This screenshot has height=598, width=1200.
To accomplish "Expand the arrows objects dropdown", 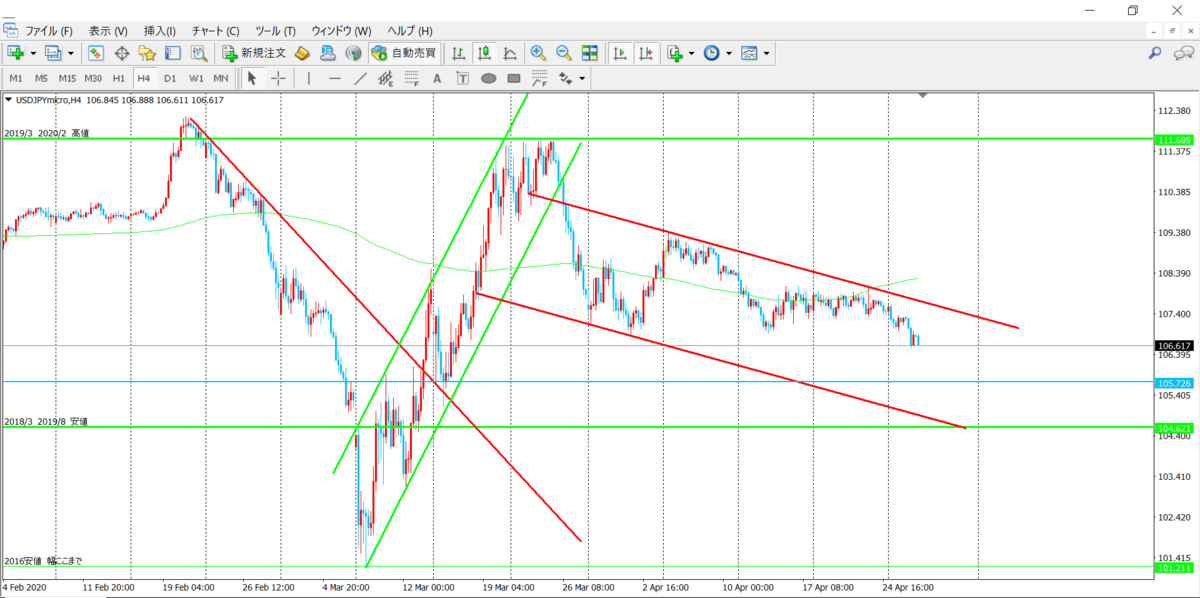I will coord(581,78).
